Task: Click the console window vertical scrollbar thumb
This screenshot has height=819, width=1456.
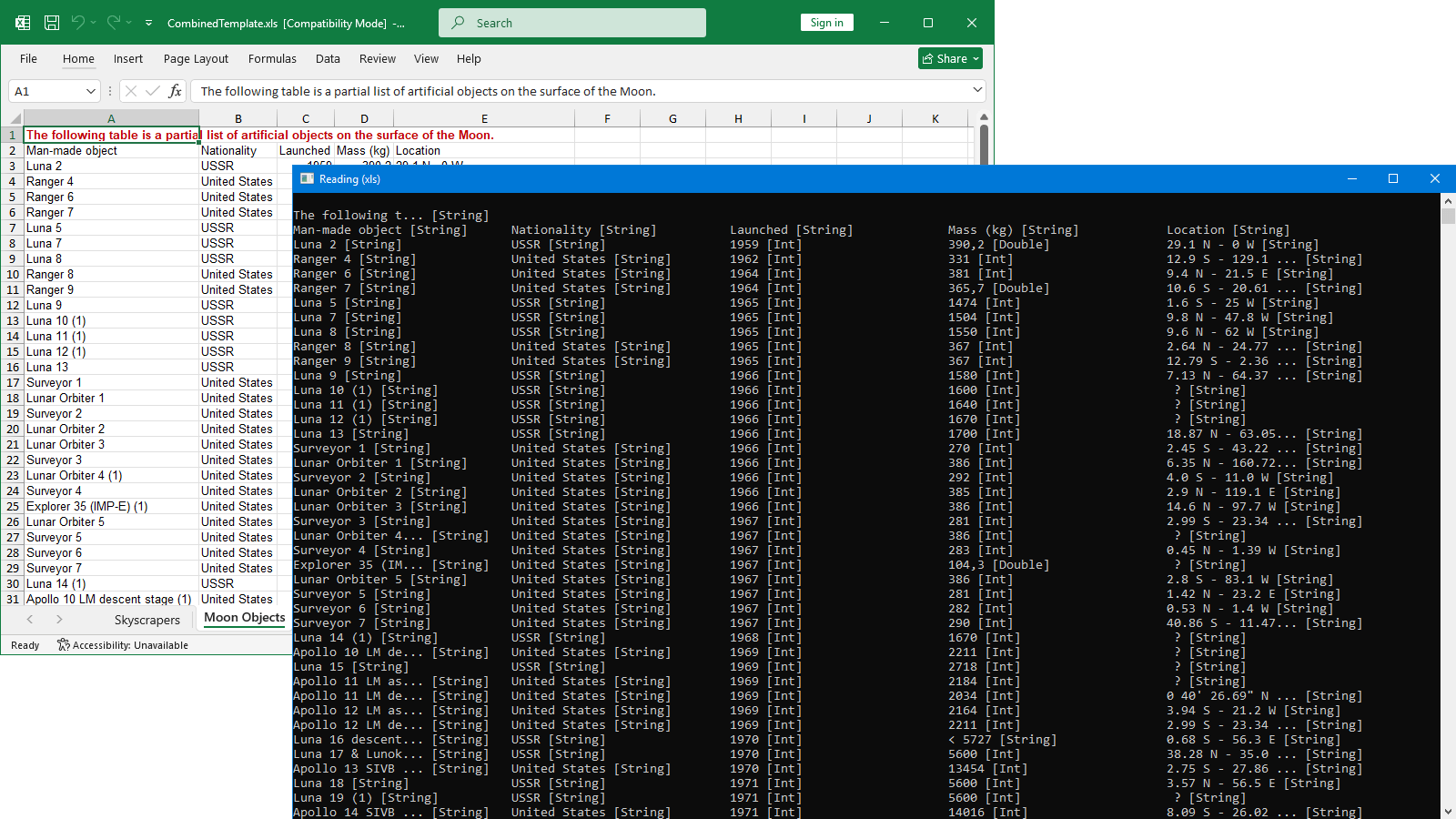Action: click(x=1448, y=216)
